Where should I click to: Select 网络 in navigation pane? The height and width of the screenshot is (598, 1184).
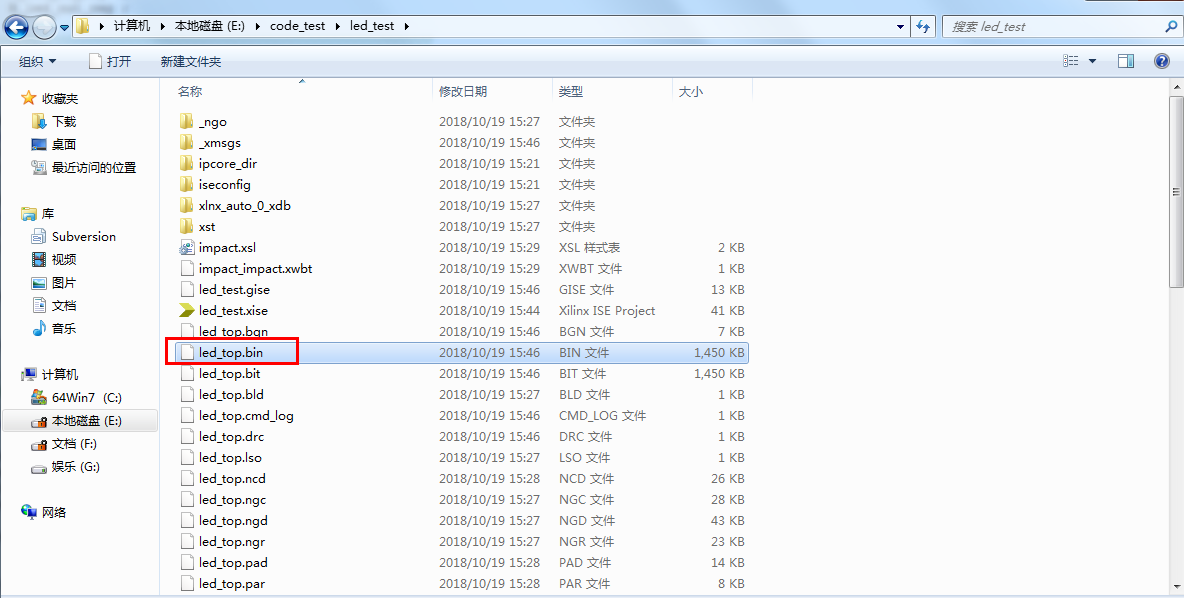pos(54,512)
